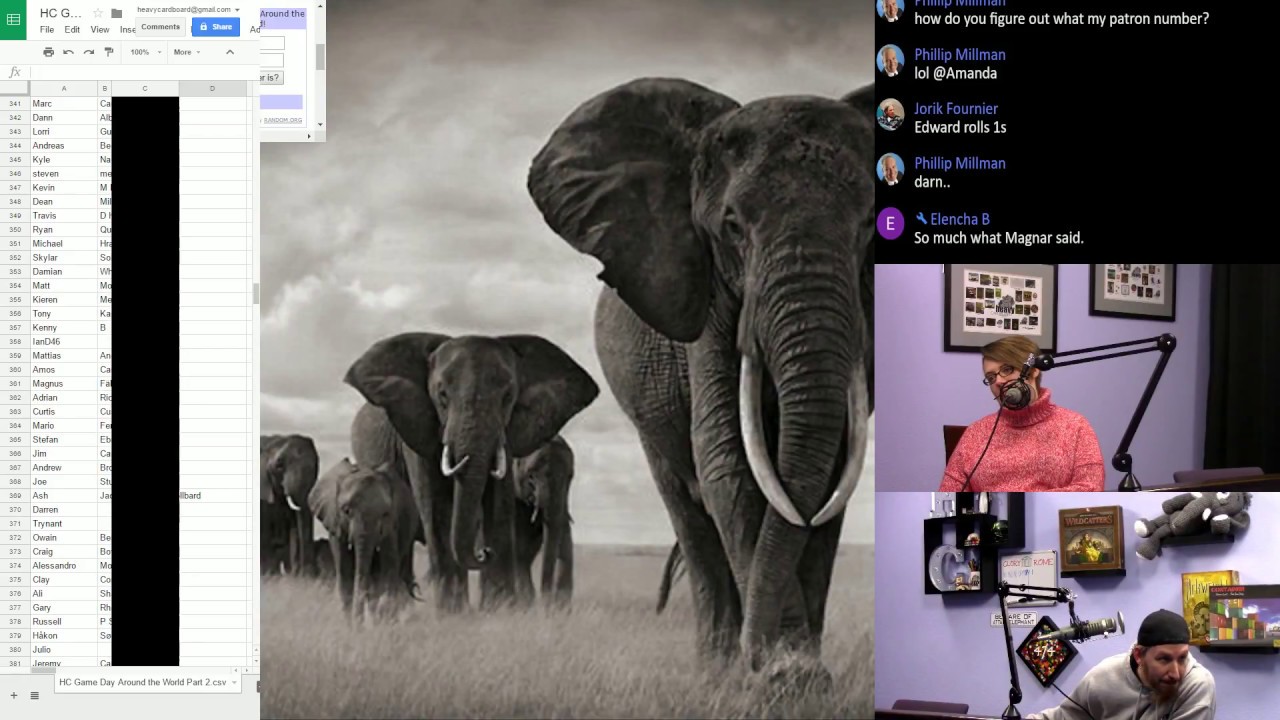The width and height of the screenshot is (1280, 720).
Task: Open the Google Sheets home icon
Action: tap(13, 20)
